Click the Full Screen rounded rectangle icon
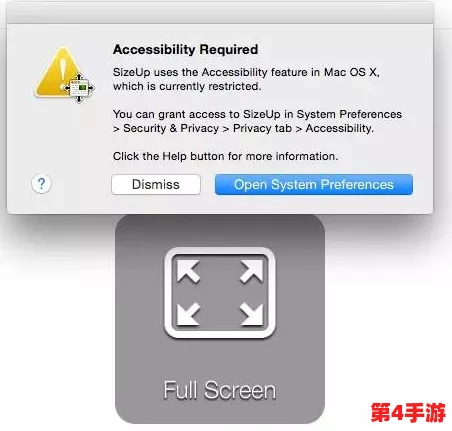452x431 pixels. click(220, 293)
